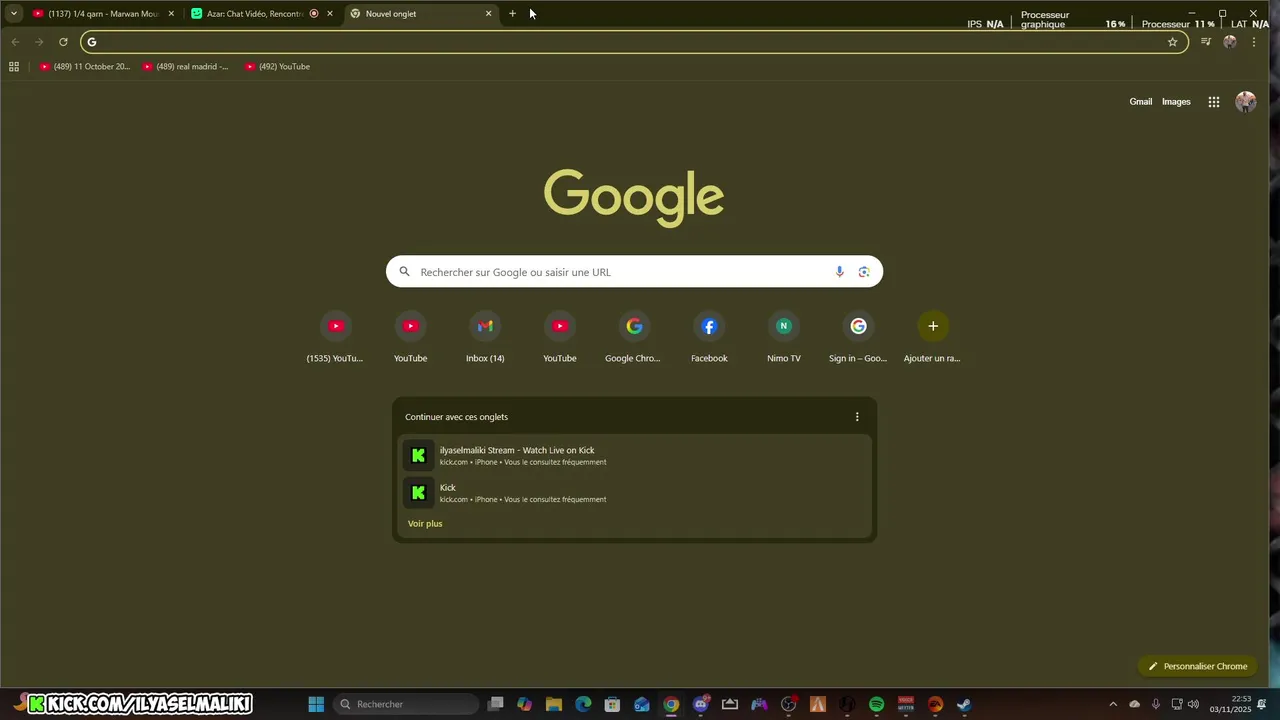Open the media controls icon in toolbar
This screenshot has width=1280, height=720.
point(1206,42)
